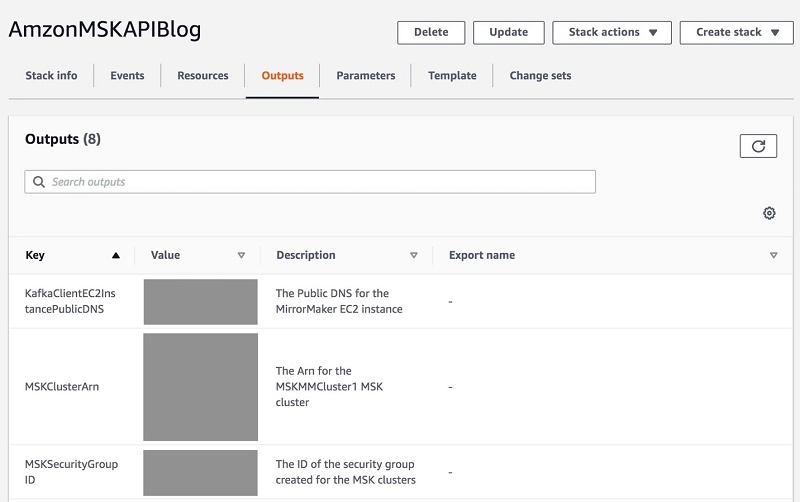This screenshot has height=502, width=800.
Task: Open the Events tab
Action: (x=127, y=75)
